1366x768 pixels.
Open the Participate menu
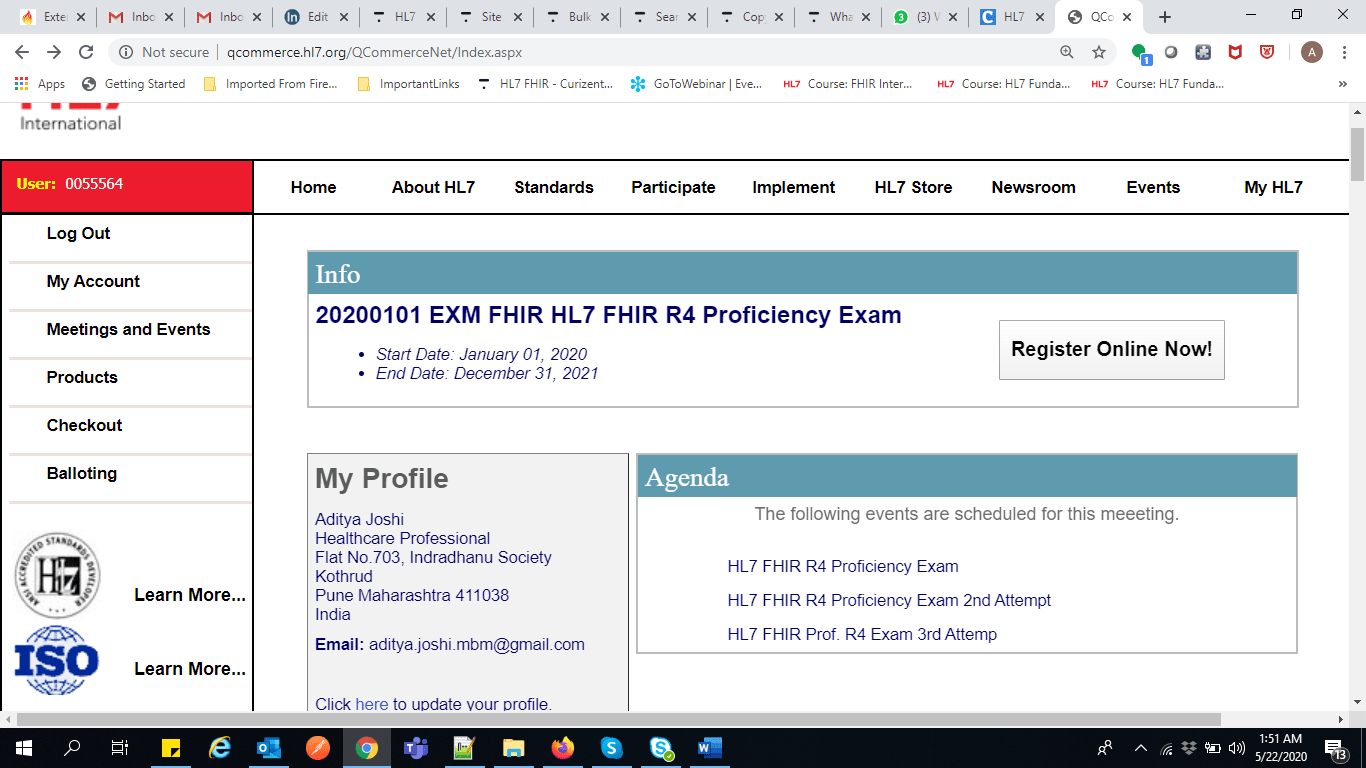click(673, 187)
